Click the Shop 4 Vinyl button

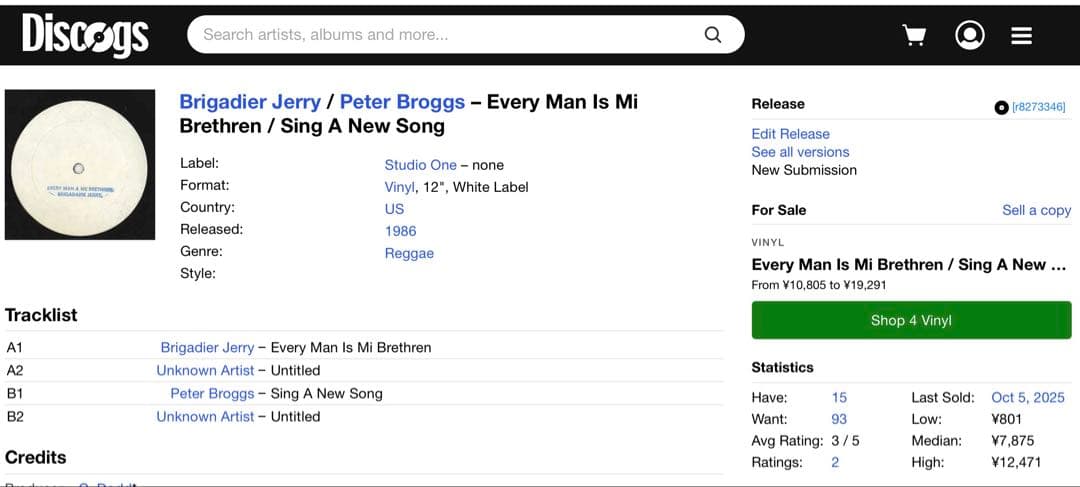click(x=911, y=320)
